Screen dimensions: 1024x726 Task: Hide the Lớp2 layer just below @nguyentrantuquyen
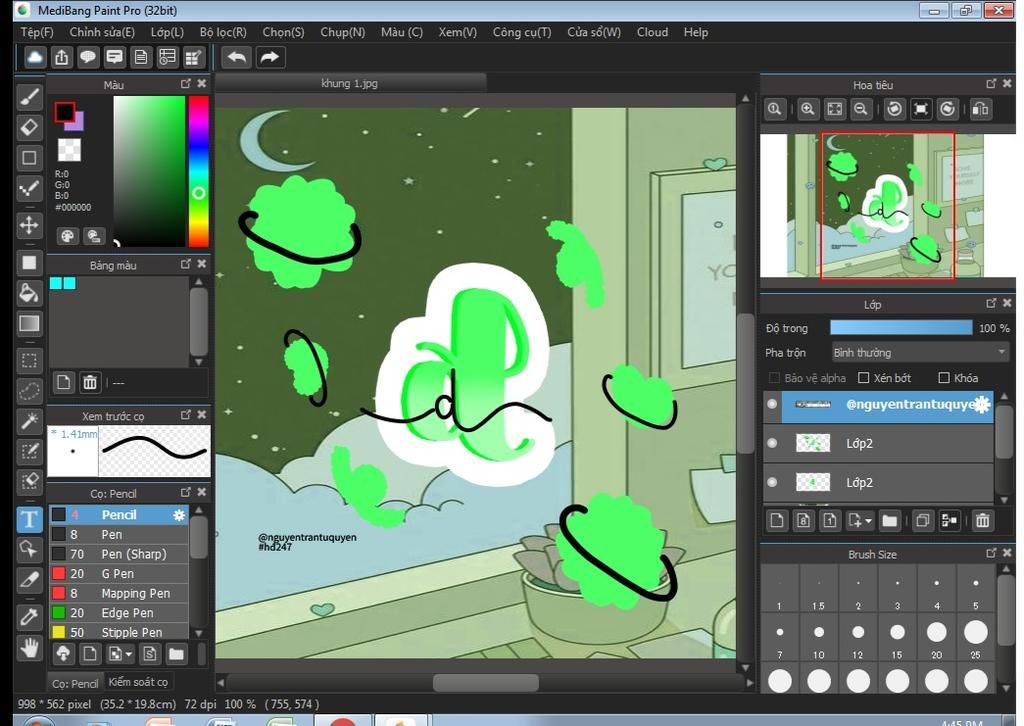[x=772, y=443]
